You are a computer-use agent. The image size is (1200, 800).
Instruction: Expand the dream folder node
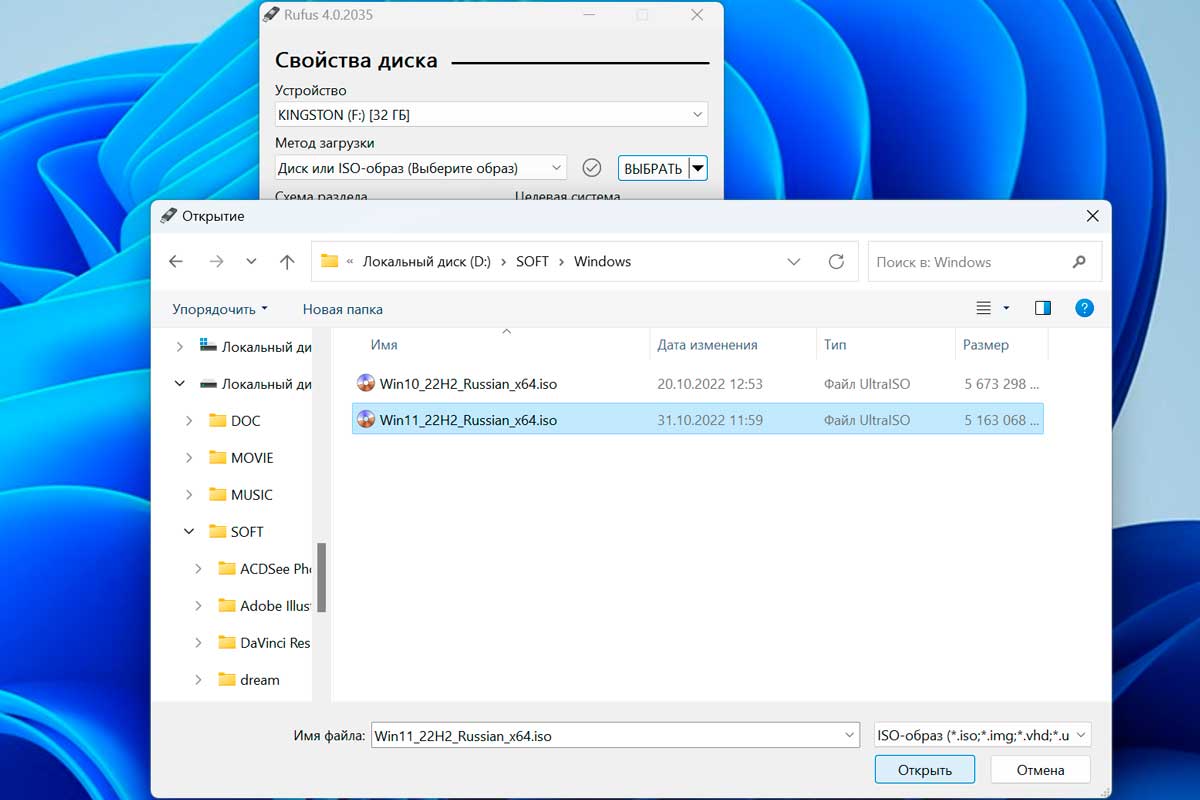click(198, 680)
